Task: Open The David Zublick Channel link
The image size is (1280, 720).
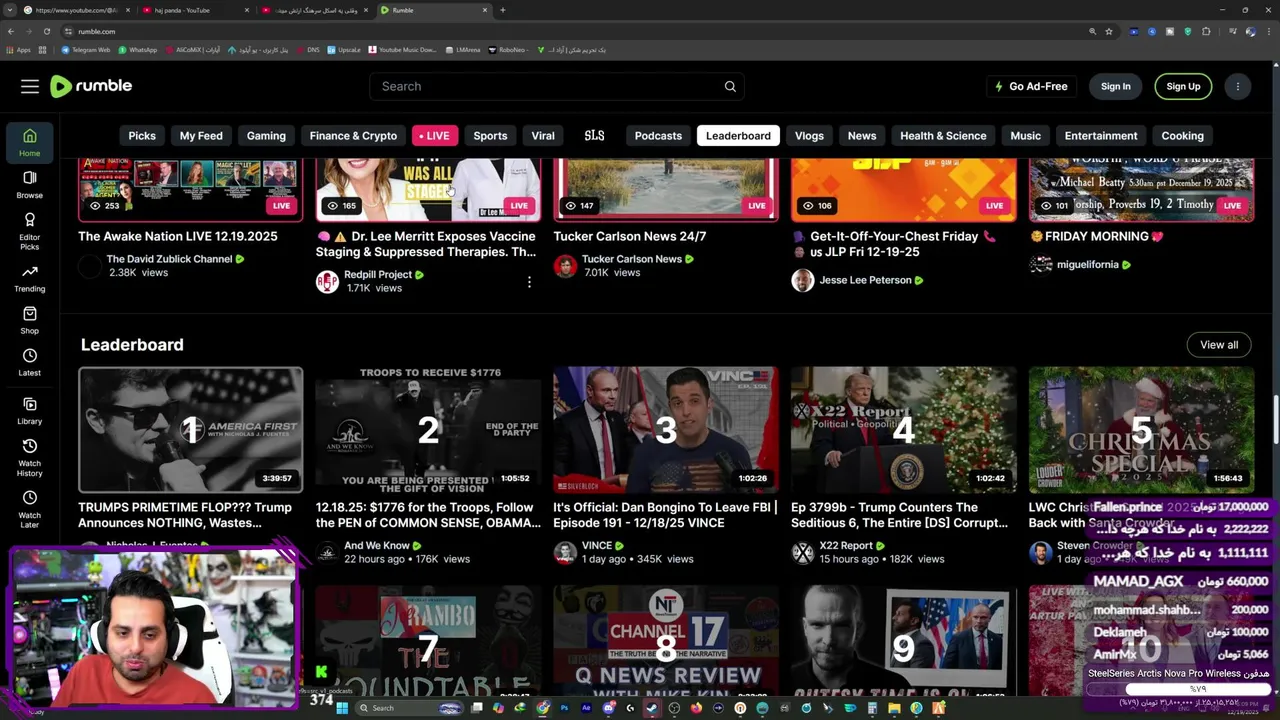Action: coord(170,259)
